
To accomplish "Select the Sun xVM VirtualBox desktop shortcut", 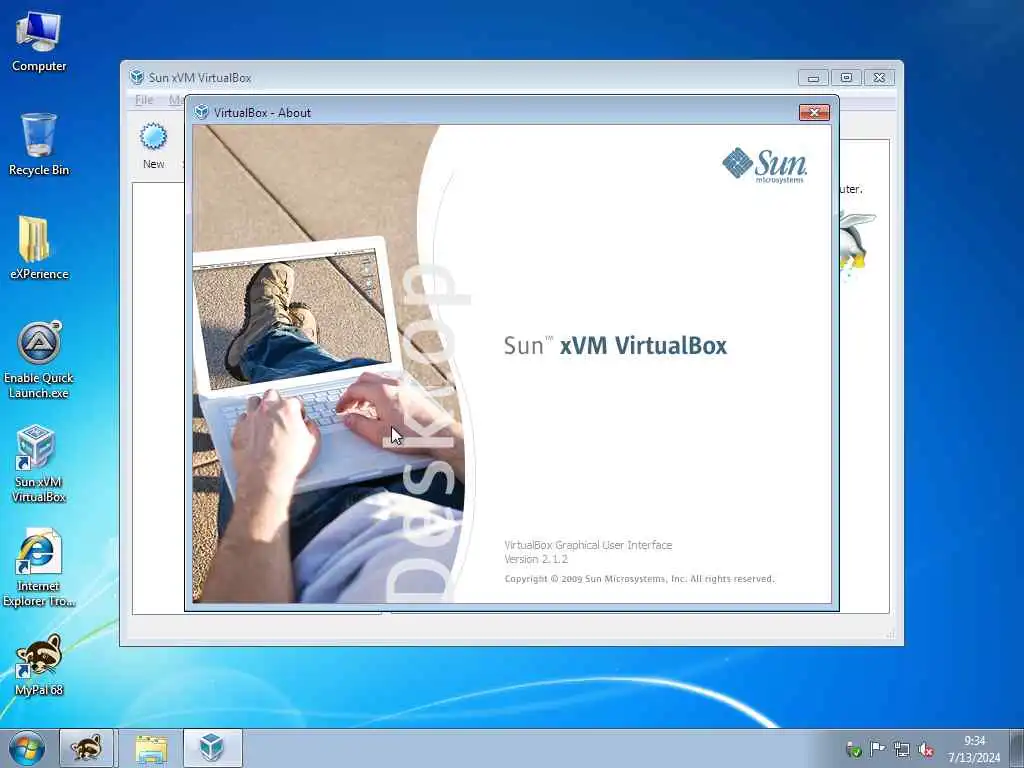I will tap(39, 464).
